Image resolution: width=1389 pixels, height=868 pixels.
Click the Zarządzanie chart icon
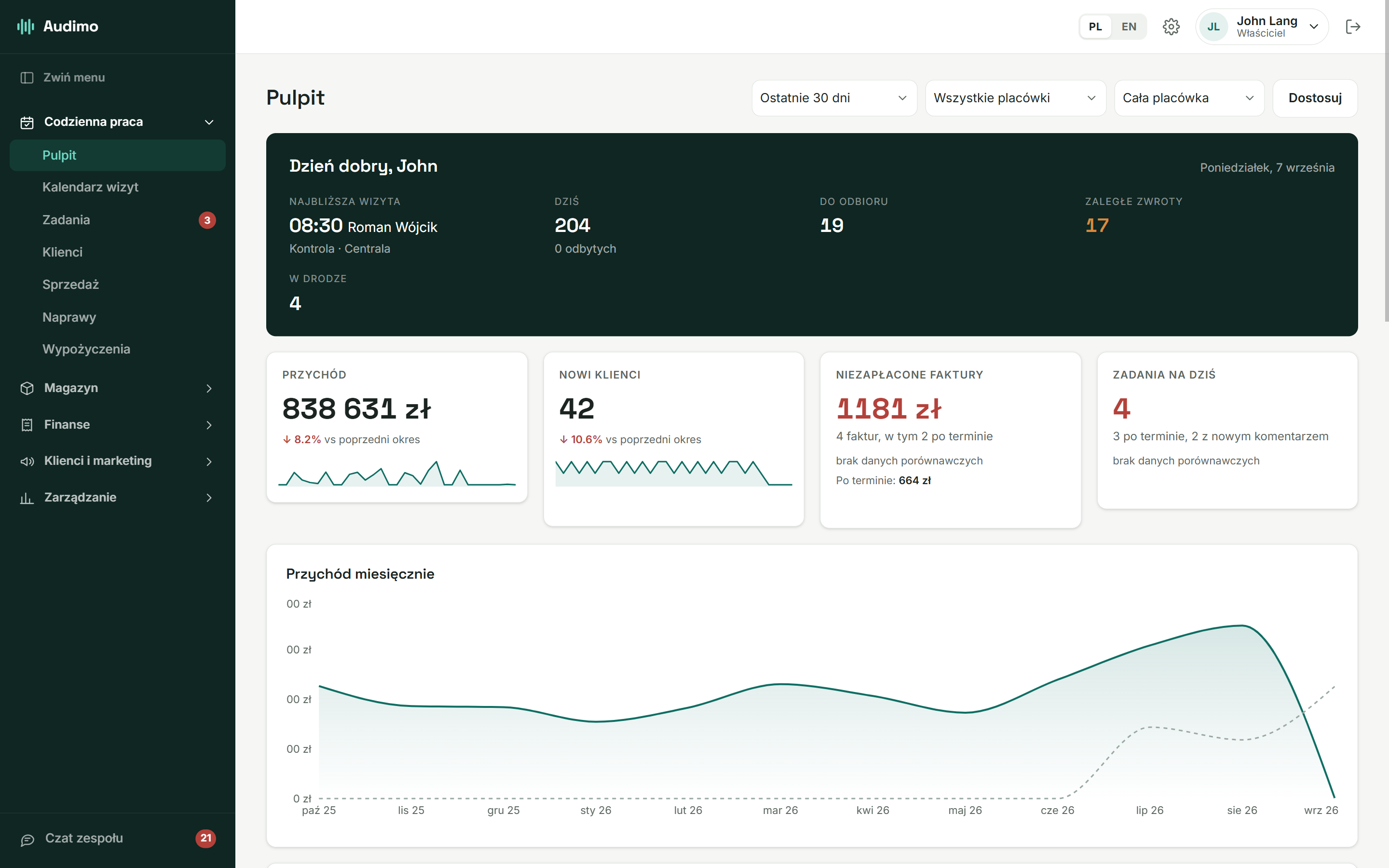tap(27, 498)
